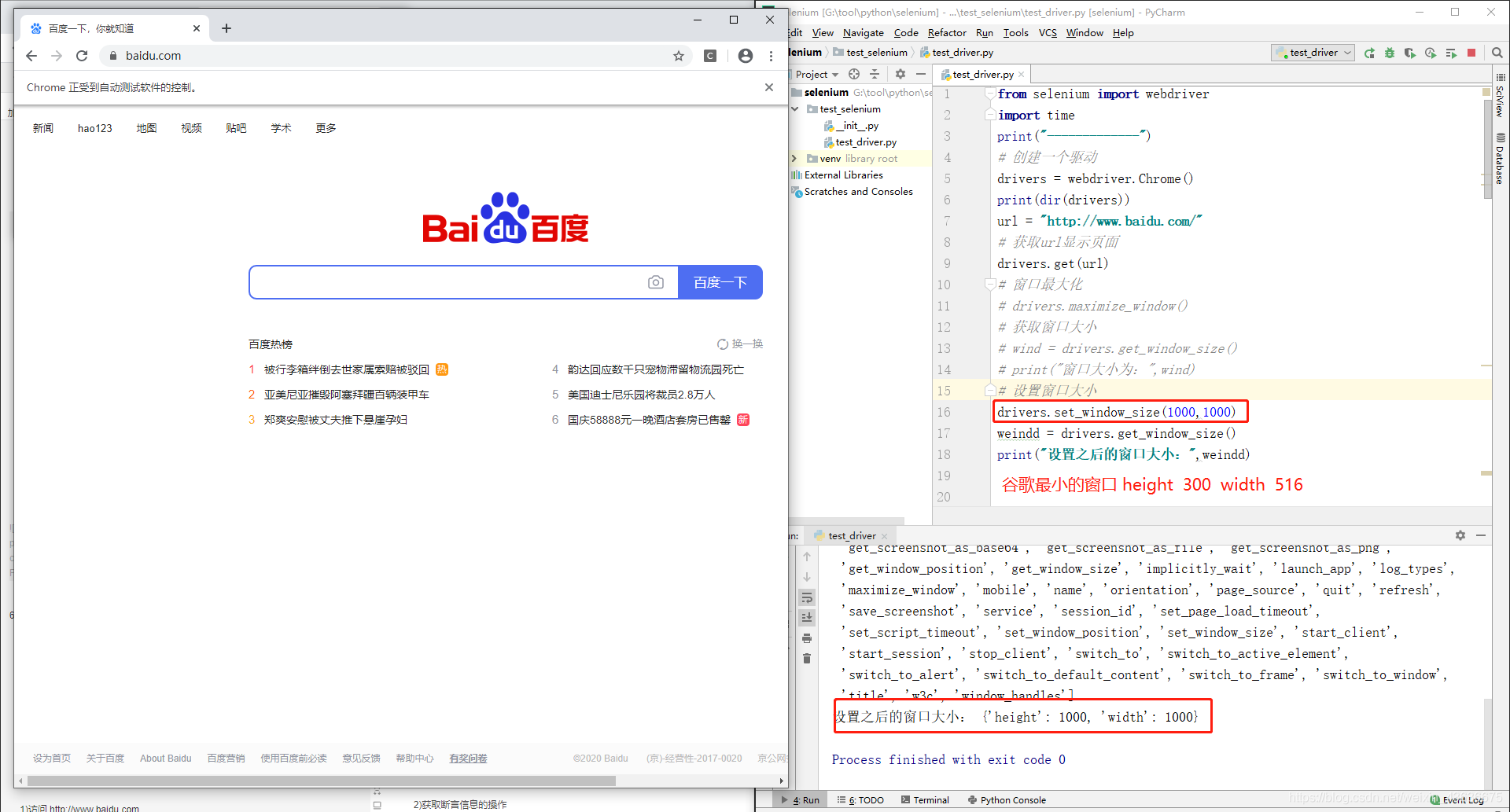Viewport: 1510px width, 812px height.
Task: Click the Run panel up arrow icon
Action: click(807, 557)
